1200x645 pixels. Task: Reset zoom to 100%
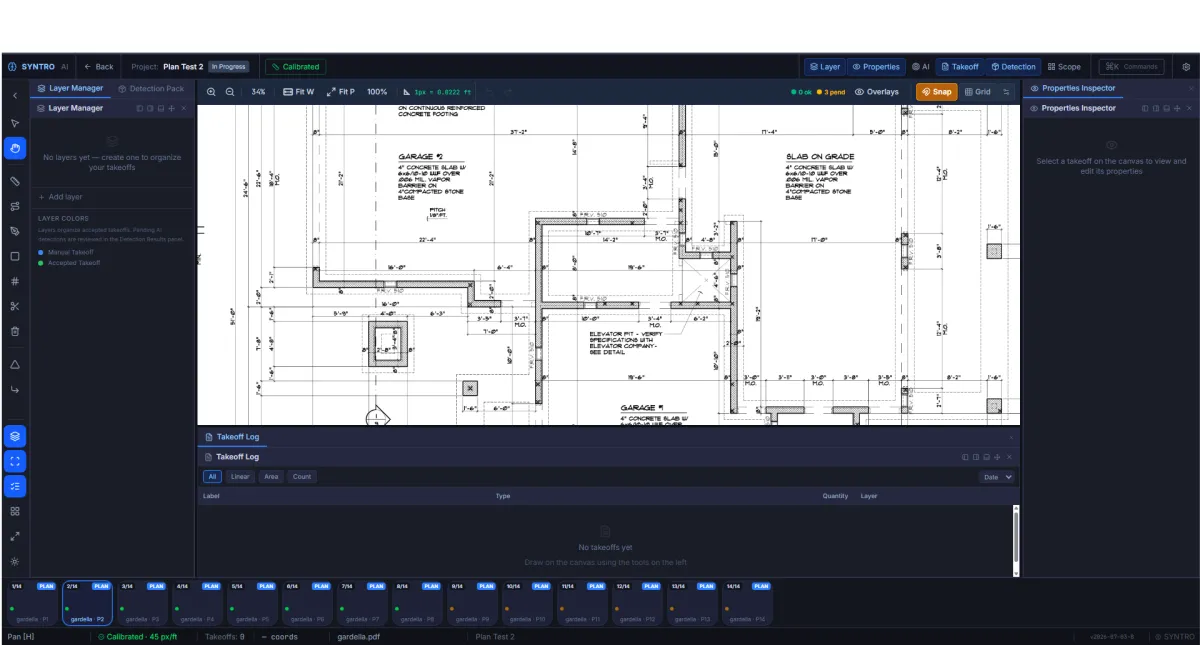(377, 92)
